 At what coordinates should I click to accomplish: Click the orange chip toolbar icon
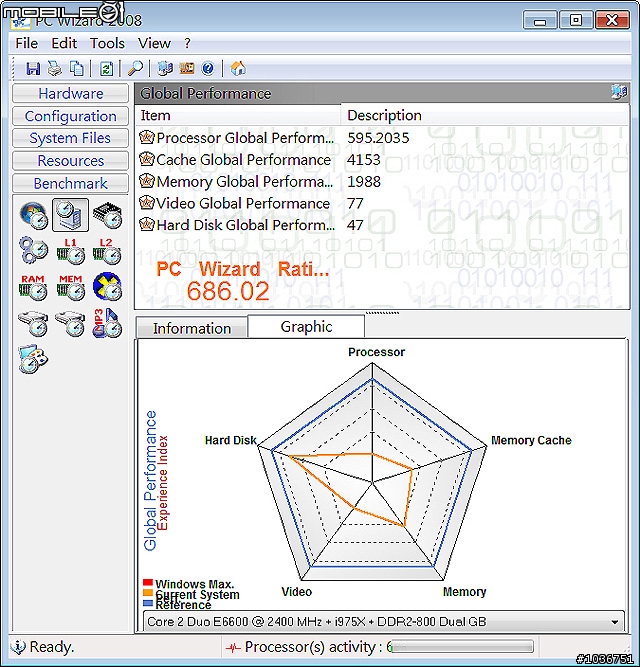pyautogui.click(x=187, y=68)
